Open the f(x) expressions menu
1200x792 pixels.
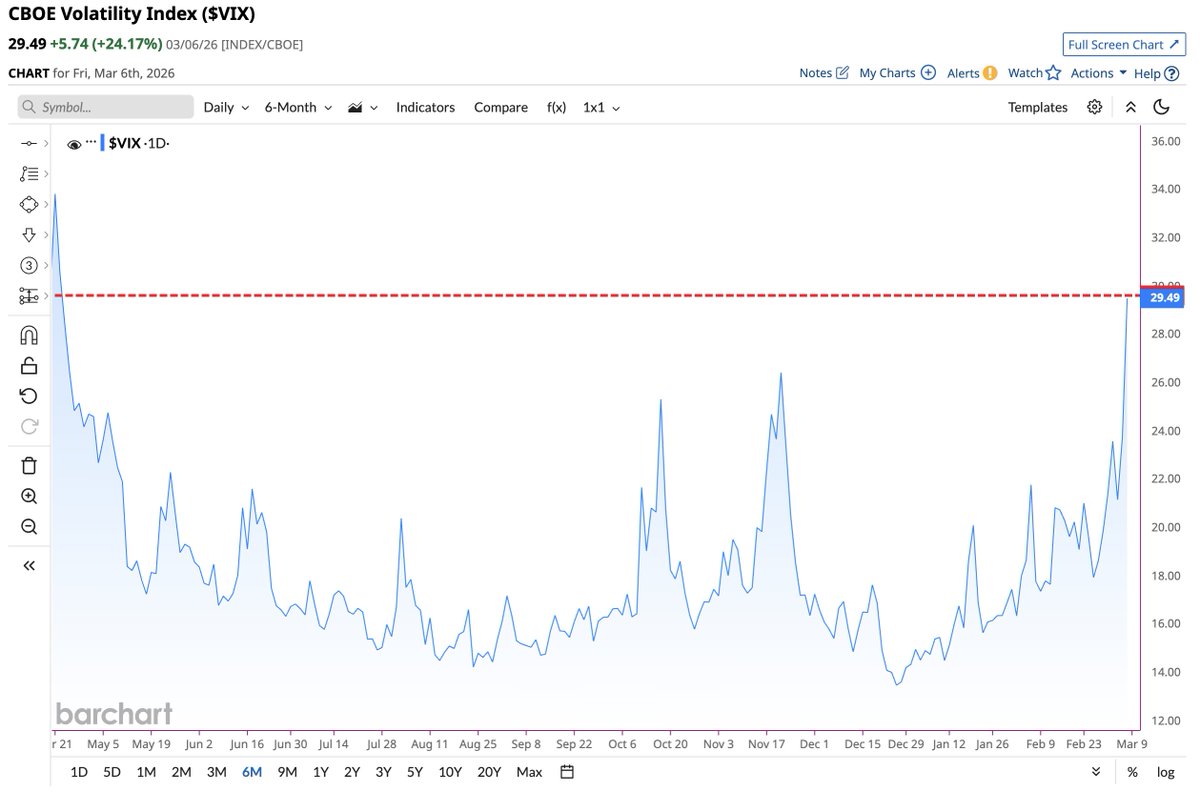pyautogui.click(x=556, y=107)
